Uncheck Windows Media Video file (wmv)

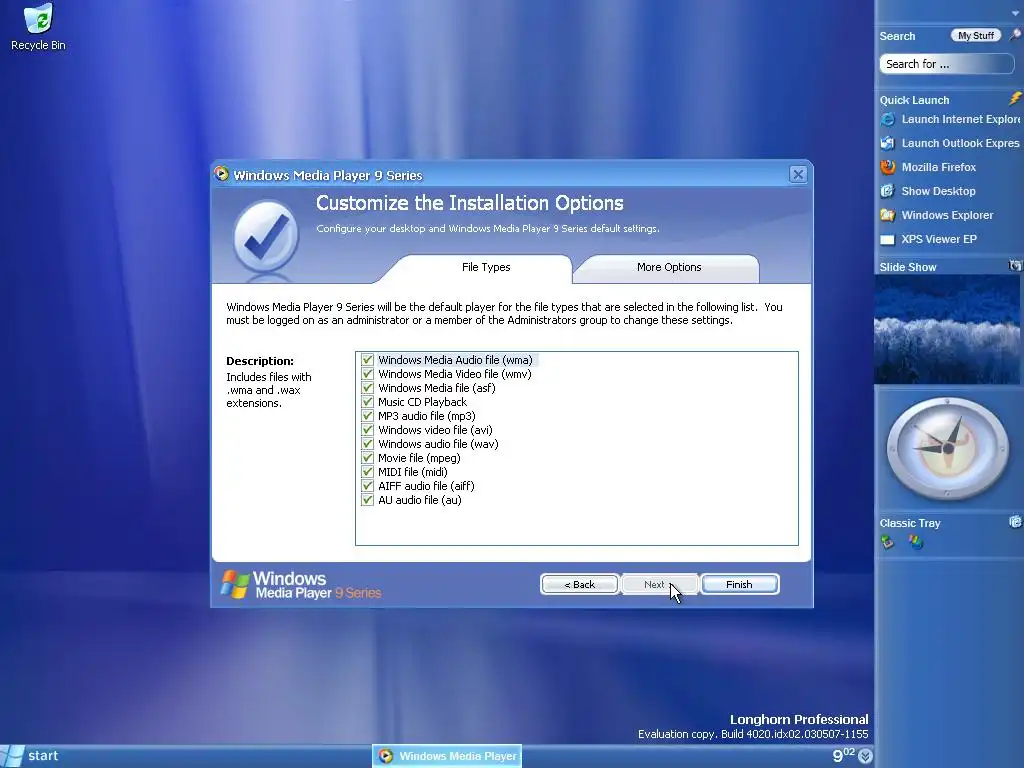click(368, 374)
